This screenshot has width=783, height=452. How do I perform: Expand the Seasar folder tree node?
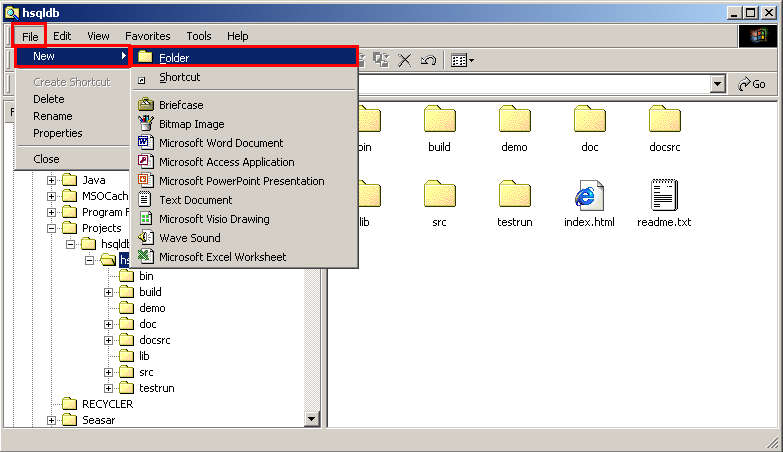click(51, 420)
